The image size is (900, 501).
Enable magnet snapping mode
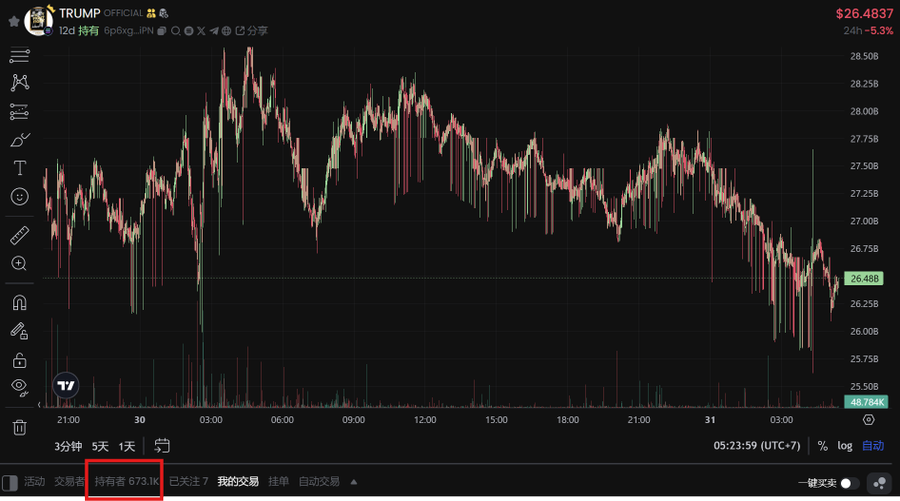pyautogui.click(x=19, y=303)
